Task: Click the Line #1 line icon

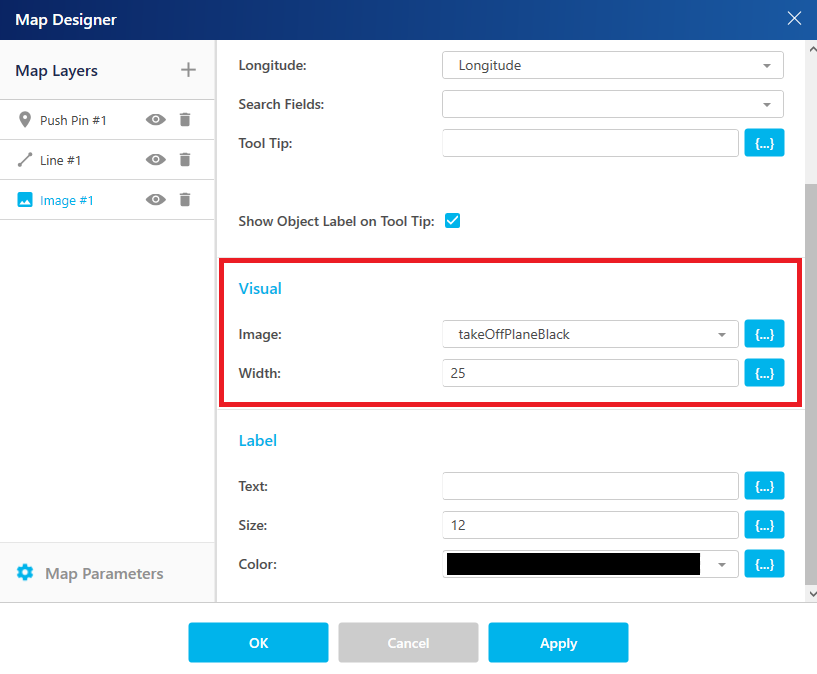Action: (x=24, y=160)
